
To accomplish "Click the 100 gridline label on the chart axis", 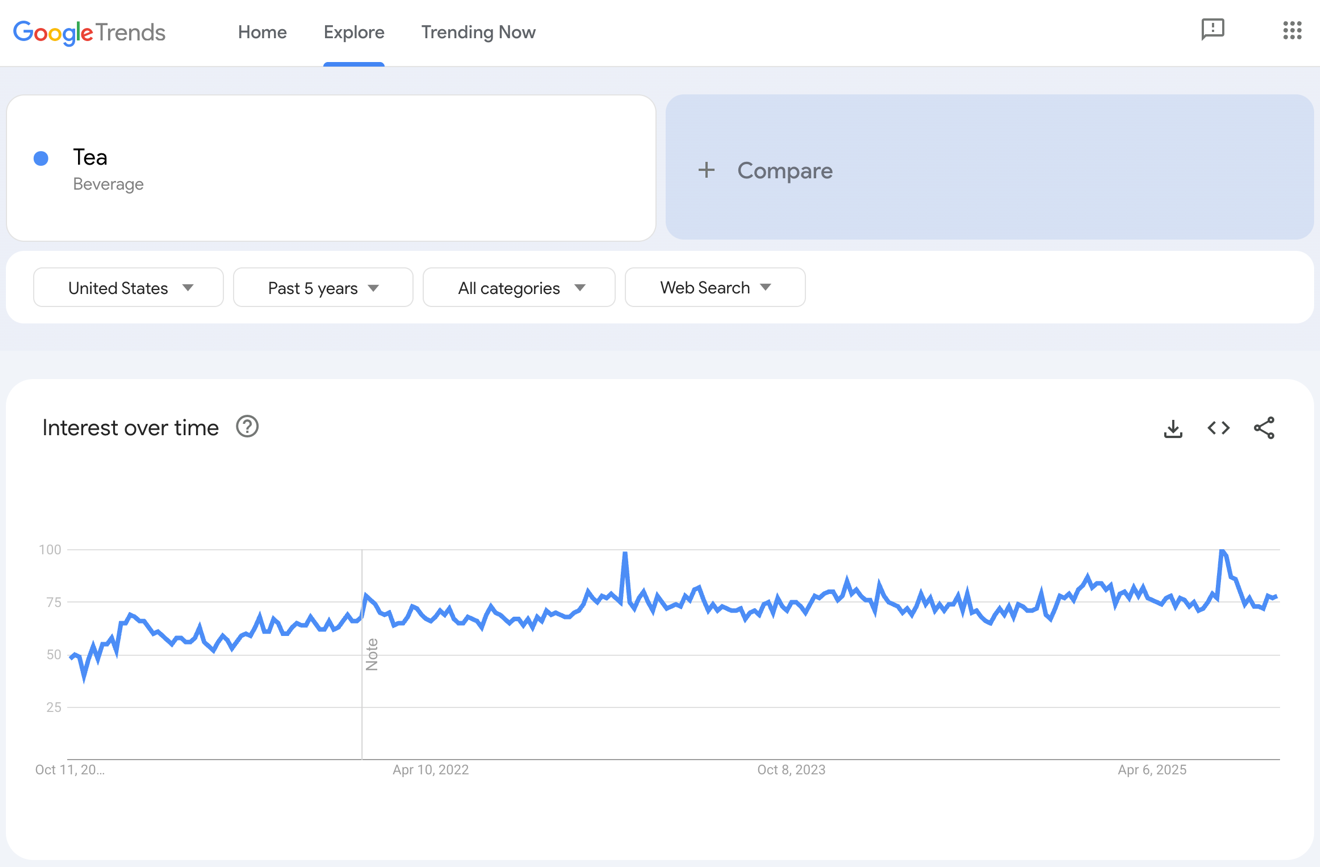I will pyautogui.click(x=48, y=549).
